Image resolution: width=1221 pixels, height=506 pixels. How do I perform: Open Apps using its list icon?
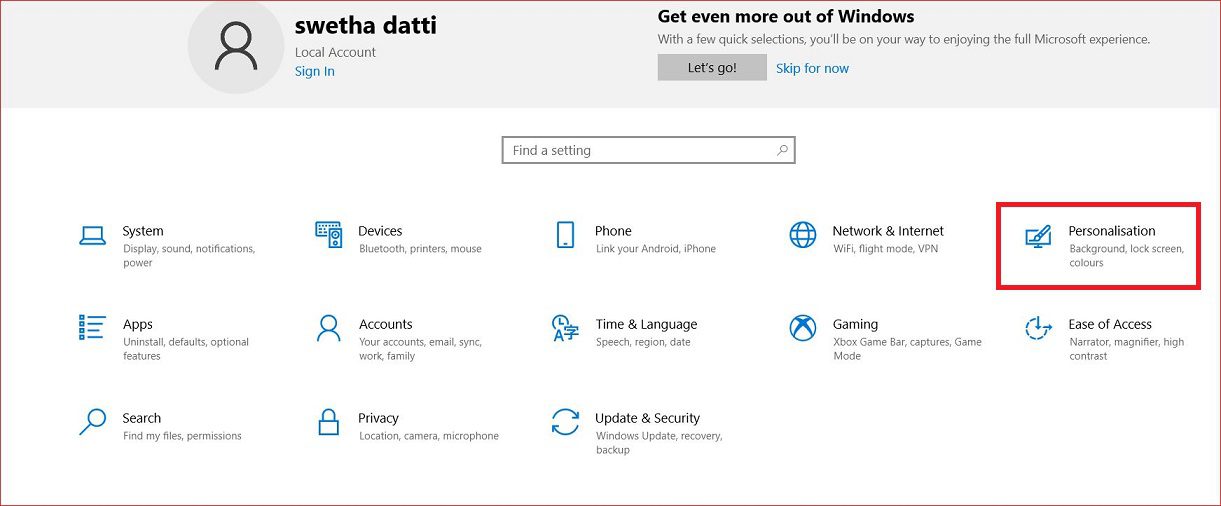(92, 328)
